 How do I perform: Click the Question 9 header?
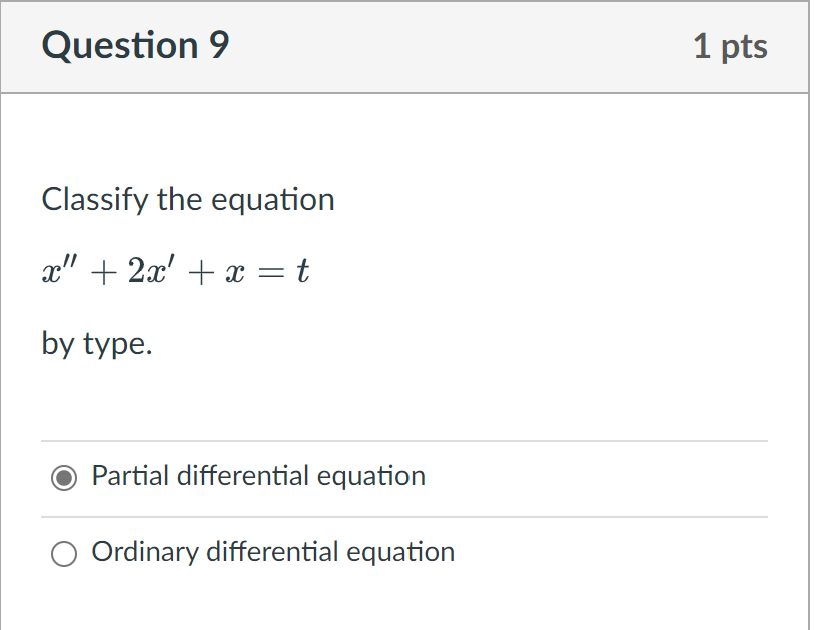click(x=135, y=45)
